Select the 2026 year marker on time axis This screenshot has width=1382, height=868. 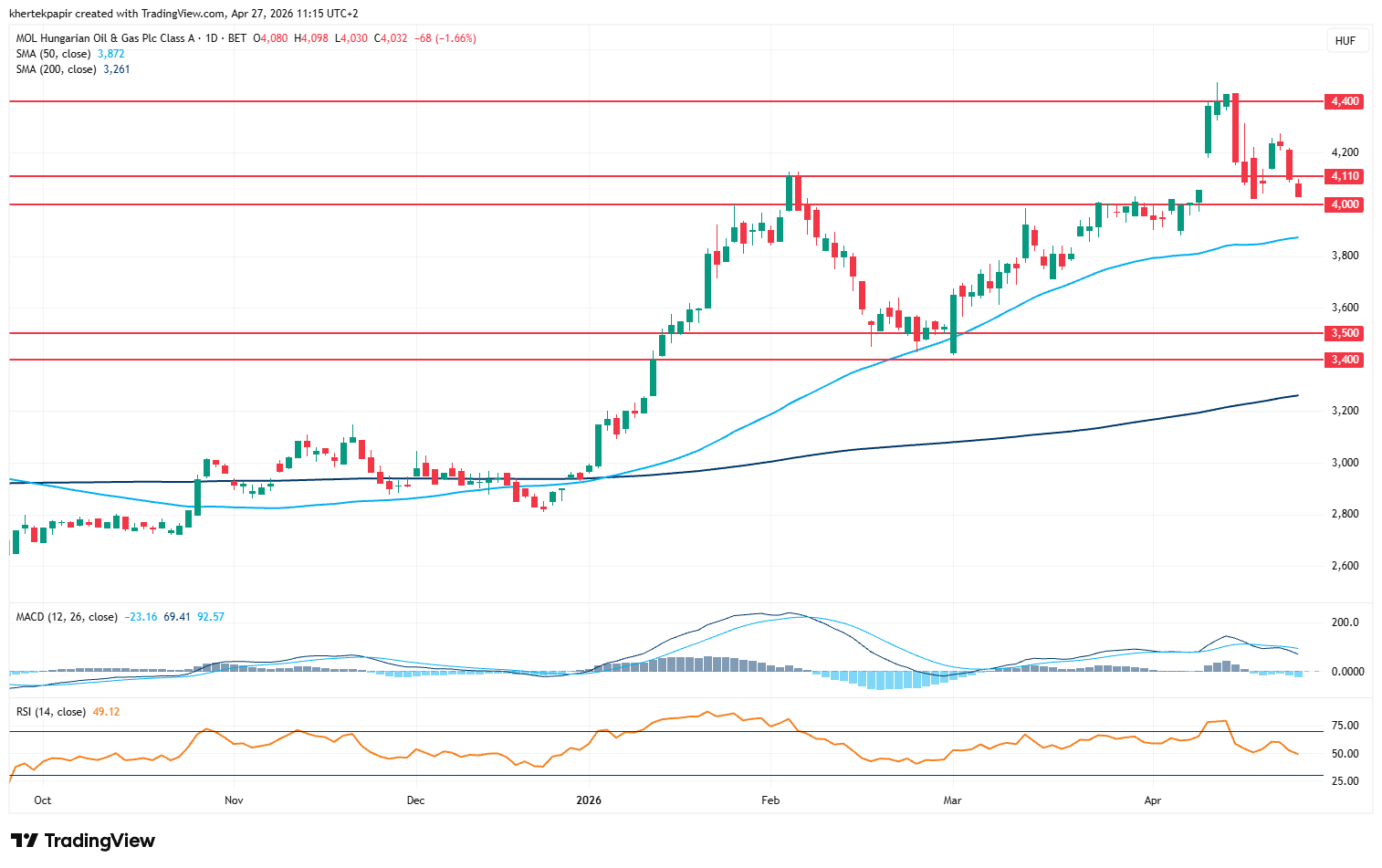(x=589, y=800)
